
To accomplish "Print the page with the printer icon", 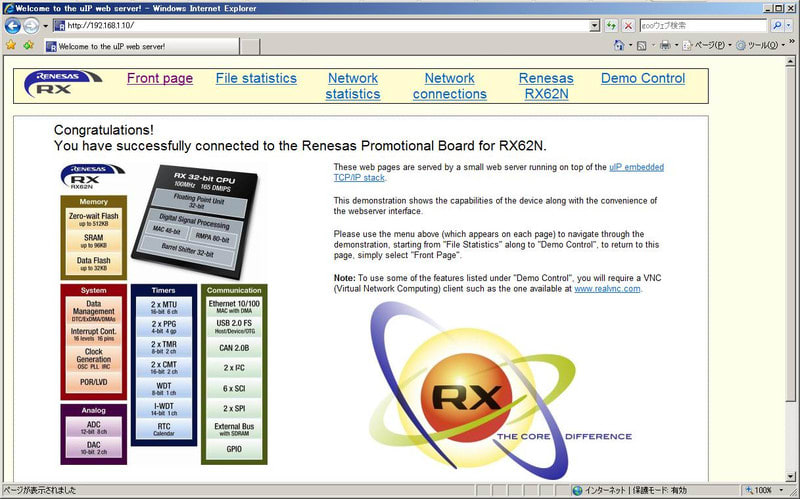I will (665, 45).
